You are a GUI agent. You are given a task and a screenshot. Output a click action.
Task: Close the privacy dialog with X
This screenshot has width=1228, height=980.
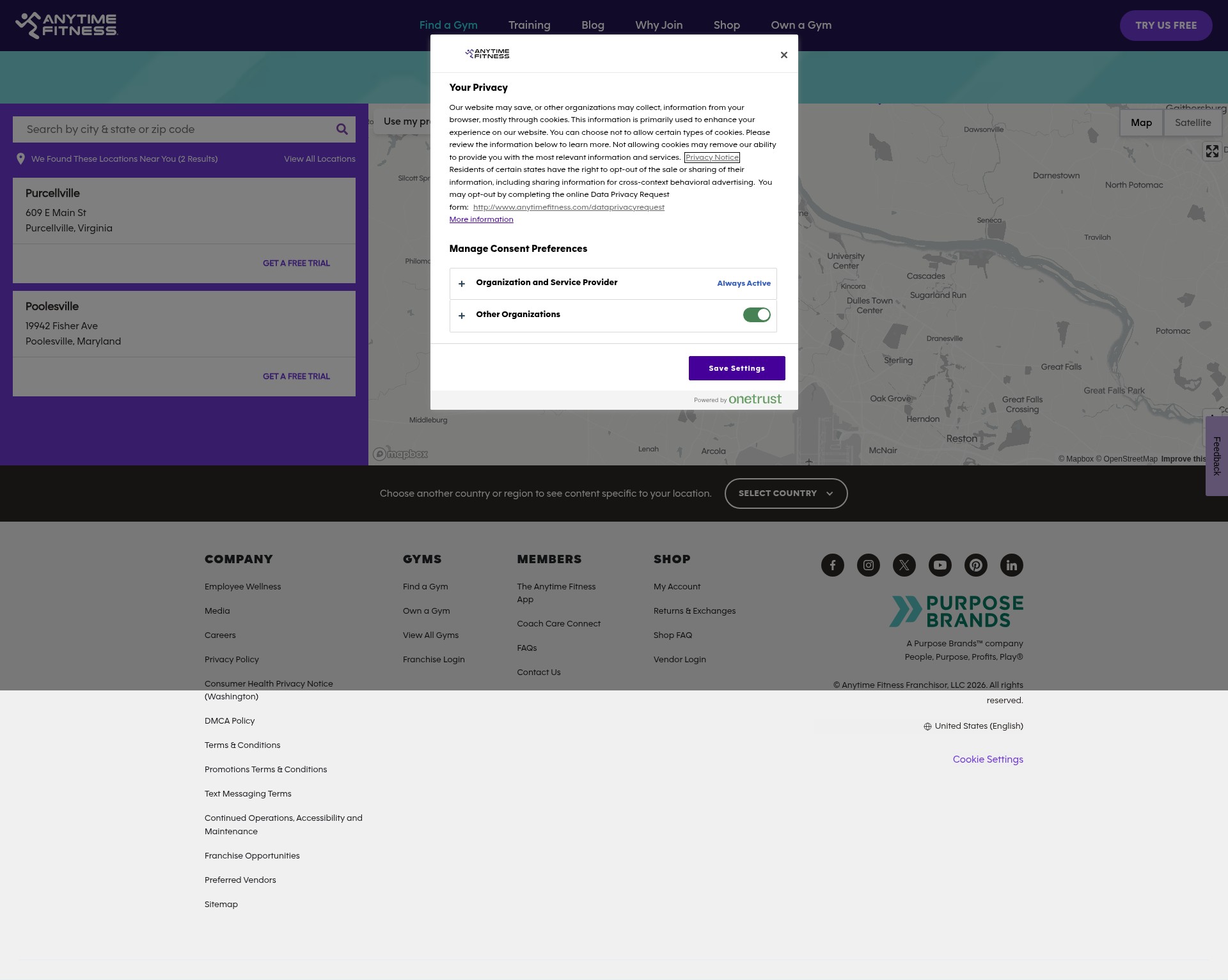[784, 55]
